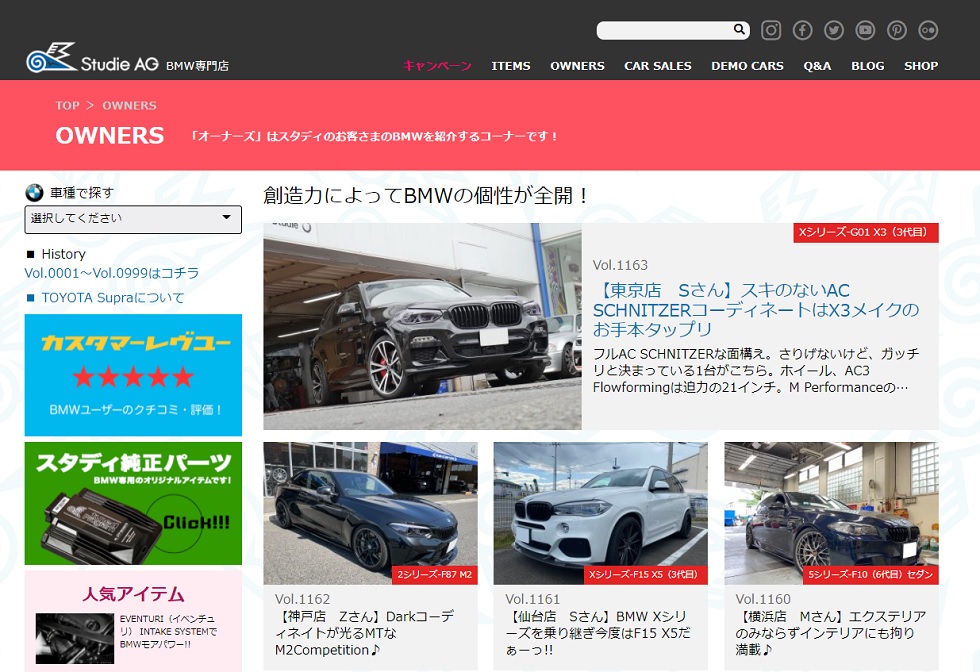Image resolution: width=980 pixels, height=672 pixels.
Task: Open the Q&A menu item
Action: pyautogui.click(x=817, y=66)
